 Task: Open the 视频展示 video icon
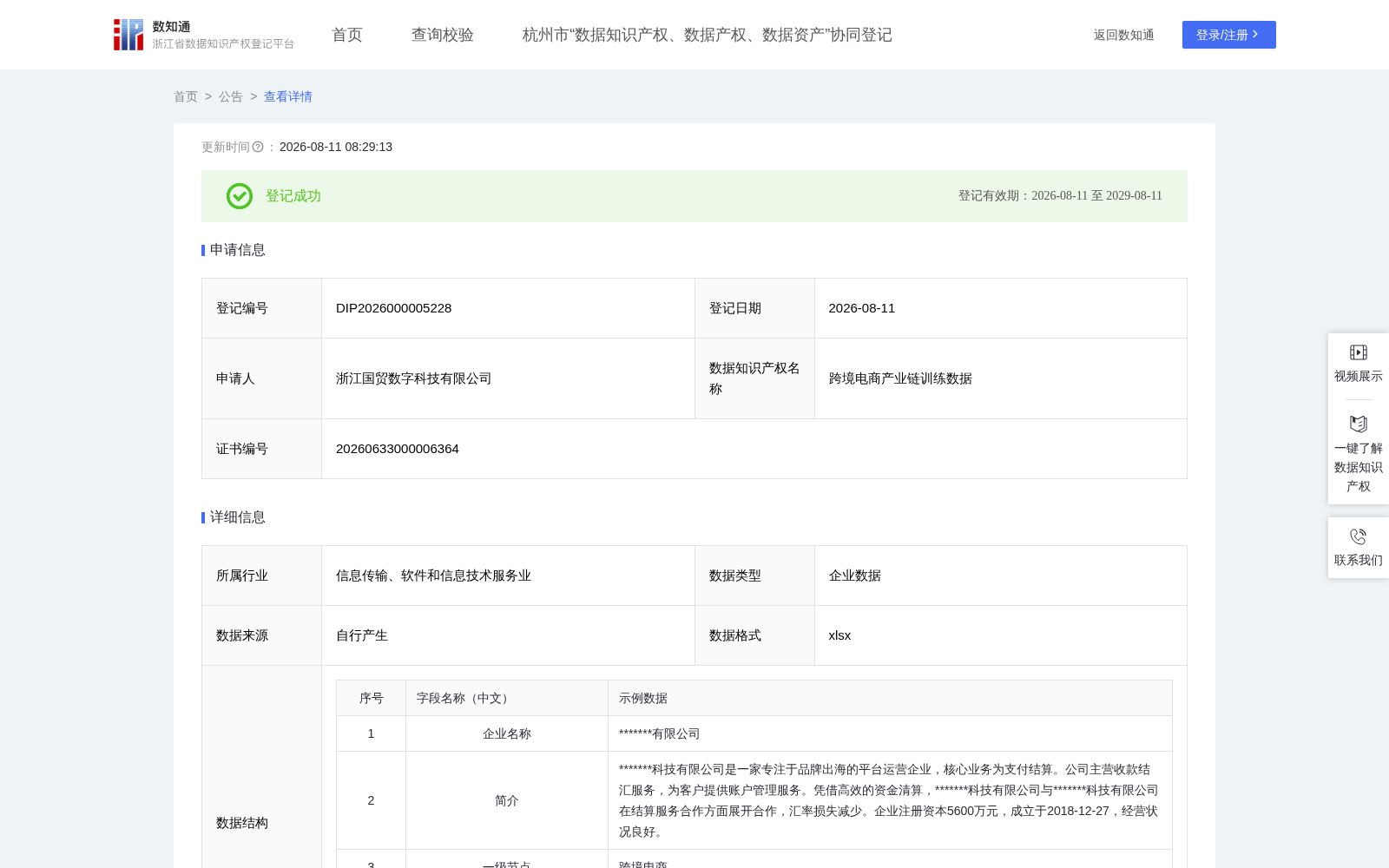tap(1359, 352)
